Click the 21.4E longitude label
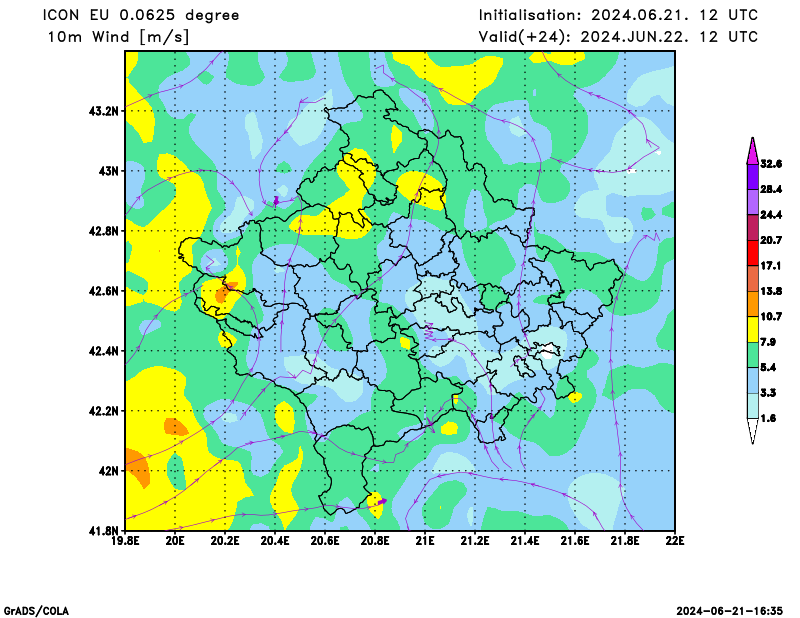800x618 pixels. point(525,541)
